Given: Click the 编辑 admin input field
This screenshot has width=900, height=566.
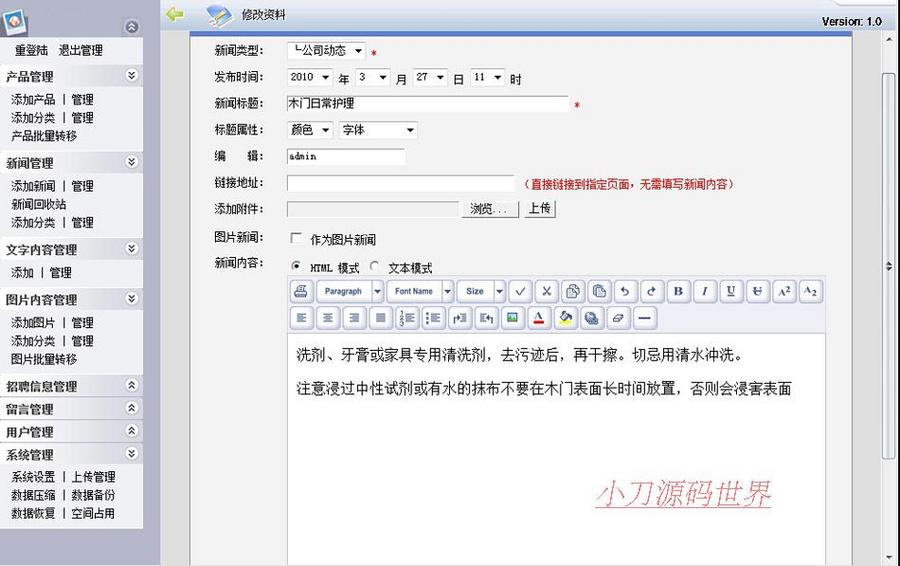Looking at the screenshot, I should click(346, 157).
